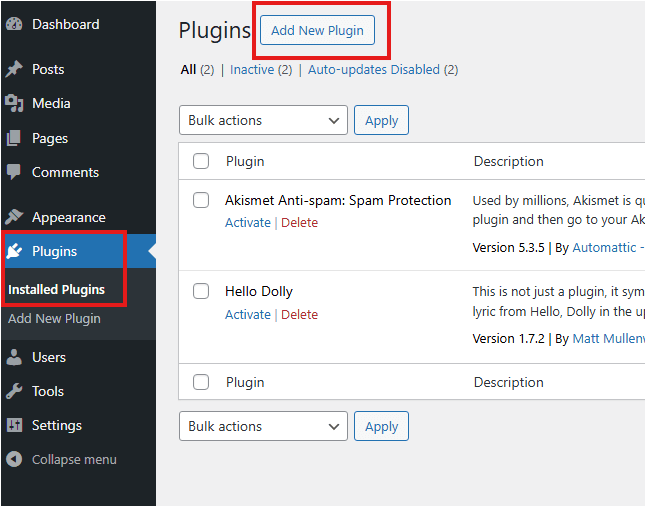
Task: Open the Appearance menu label
Action: tap(69, 217)
